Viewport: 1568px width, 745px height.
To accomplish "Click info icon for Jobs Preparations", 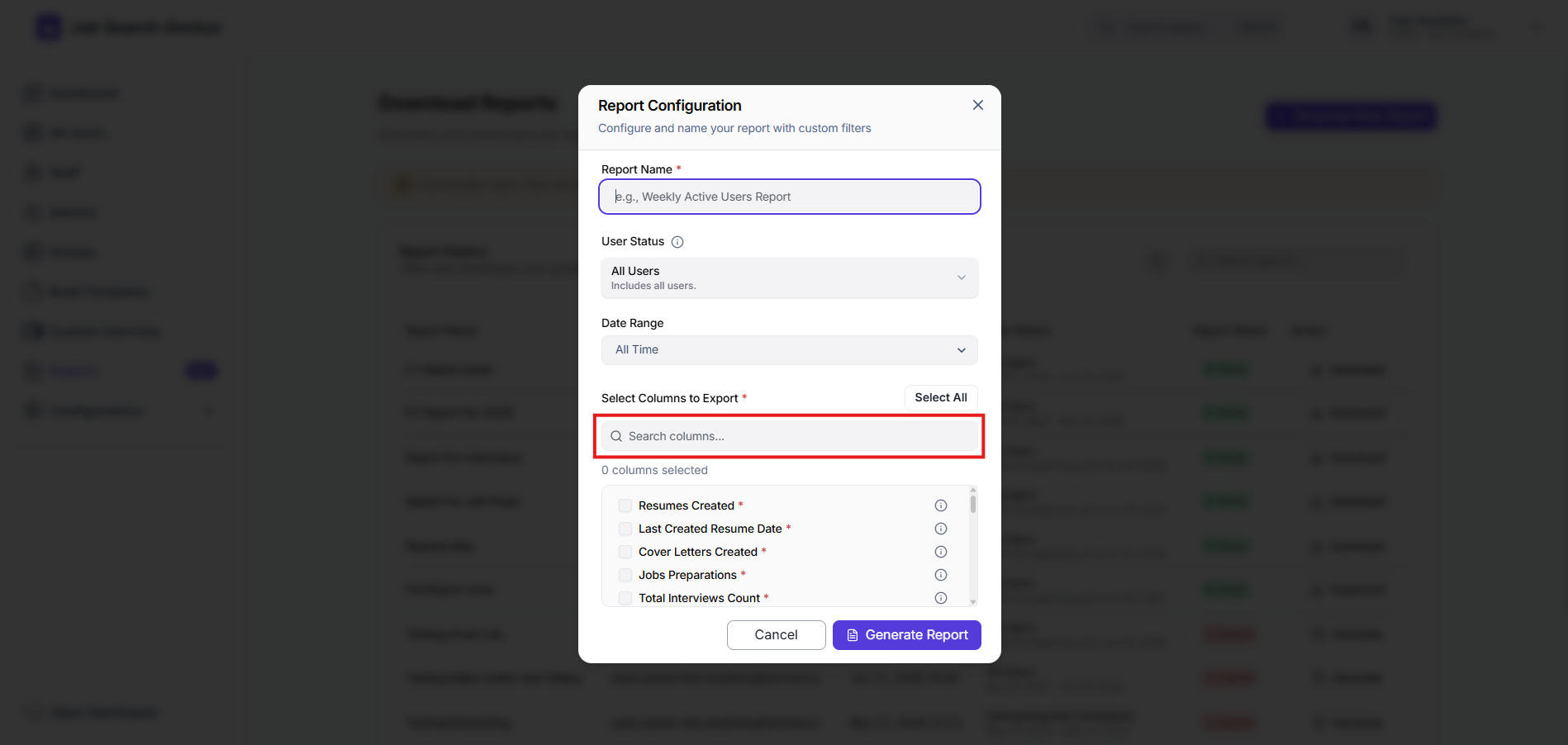I will point(940,575).
